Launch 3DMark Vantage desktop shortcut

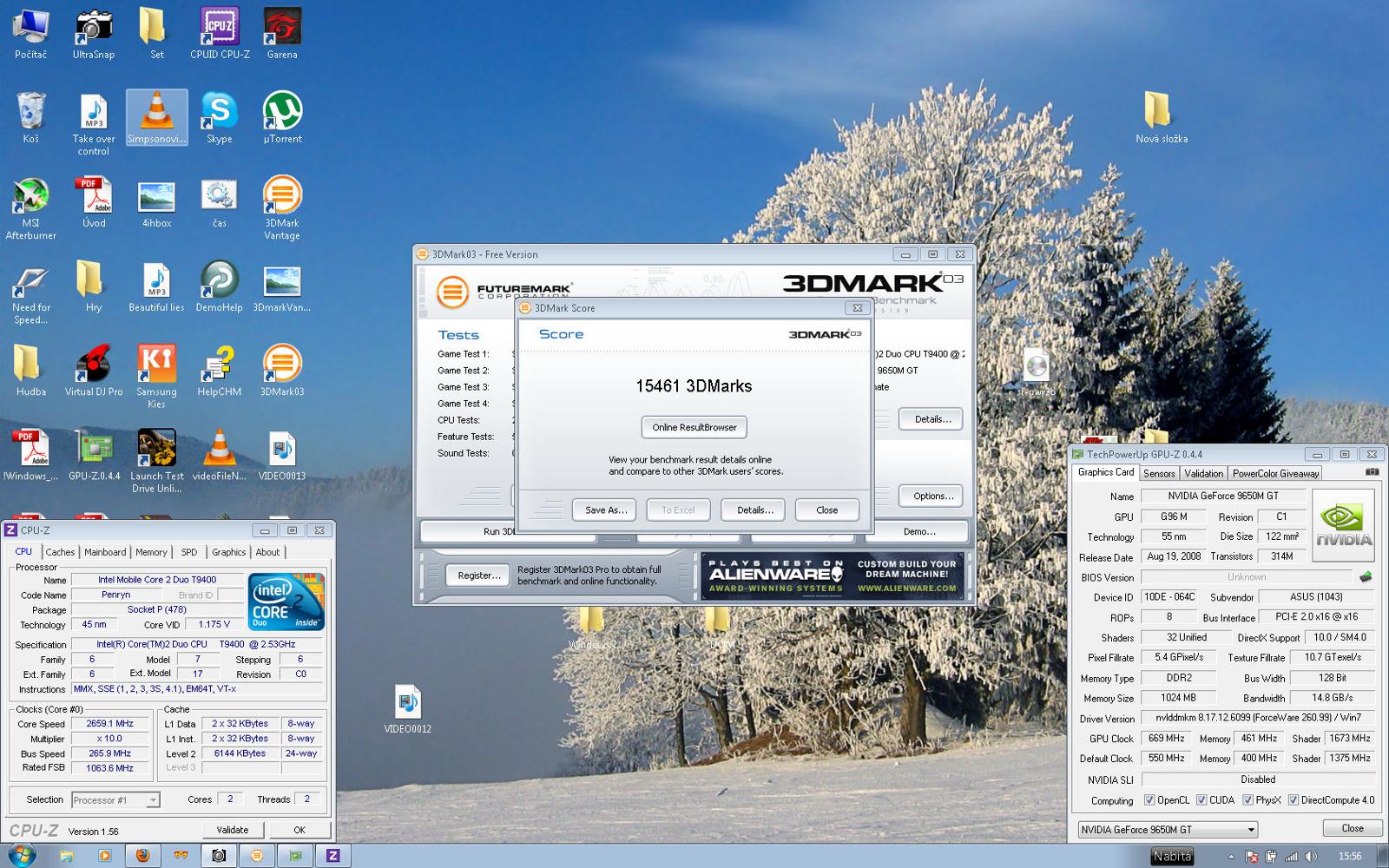point(282,208)
